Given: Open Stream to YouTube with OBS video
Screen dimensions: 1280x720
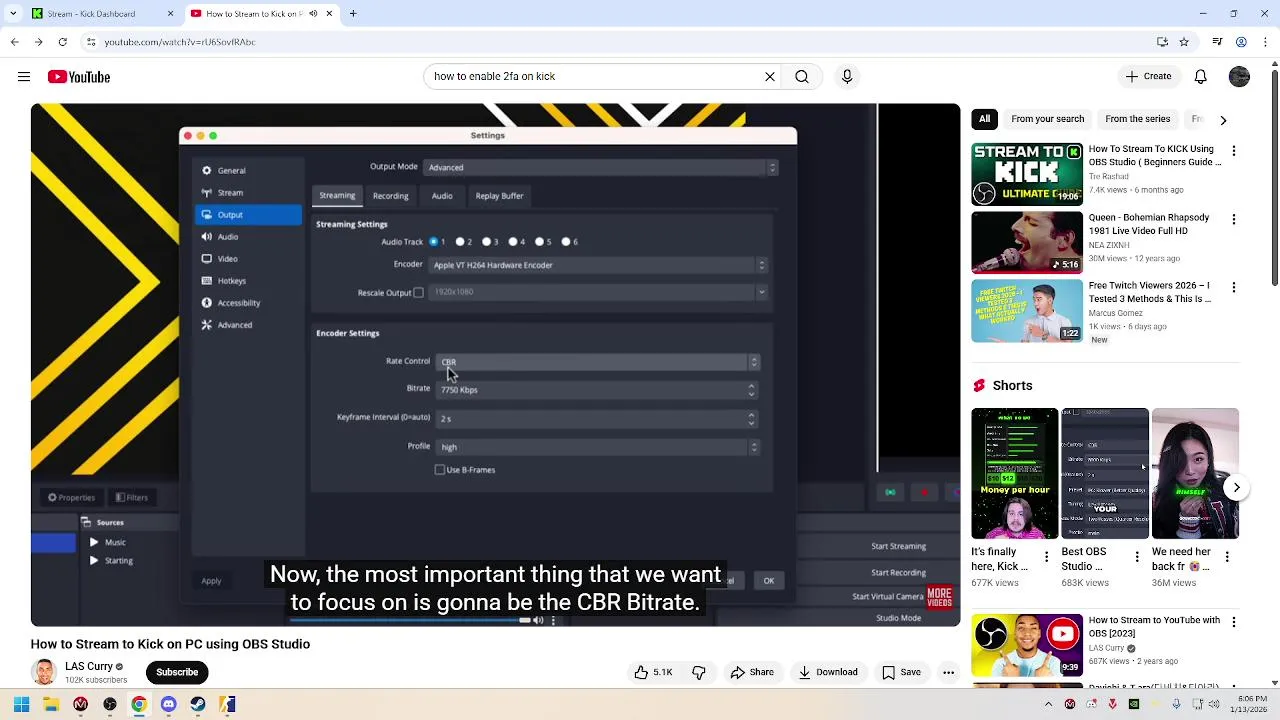Looking at the screenshot, I should click(x=1027, y=645).
